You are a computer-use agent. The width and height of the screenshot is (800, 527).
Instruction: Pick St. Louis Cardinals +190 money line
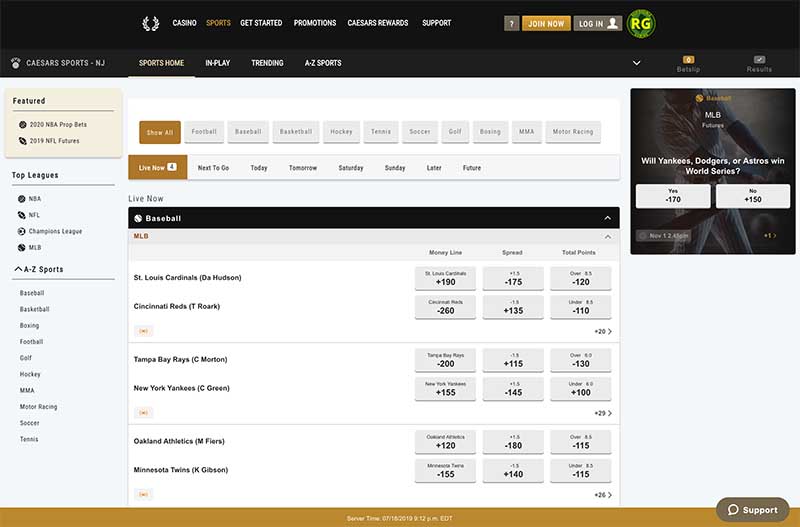point(445,278)
